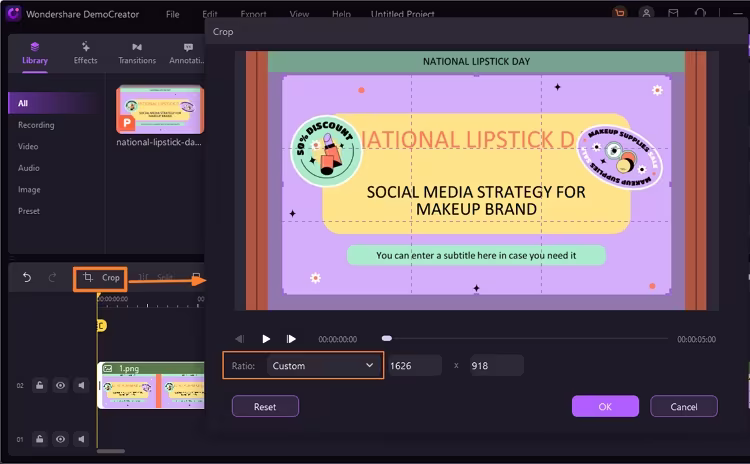Open the Effects panel
Image resolution: width=750 pixels, height=464 pixels.
pyautogui.click(x=86, y=53)
